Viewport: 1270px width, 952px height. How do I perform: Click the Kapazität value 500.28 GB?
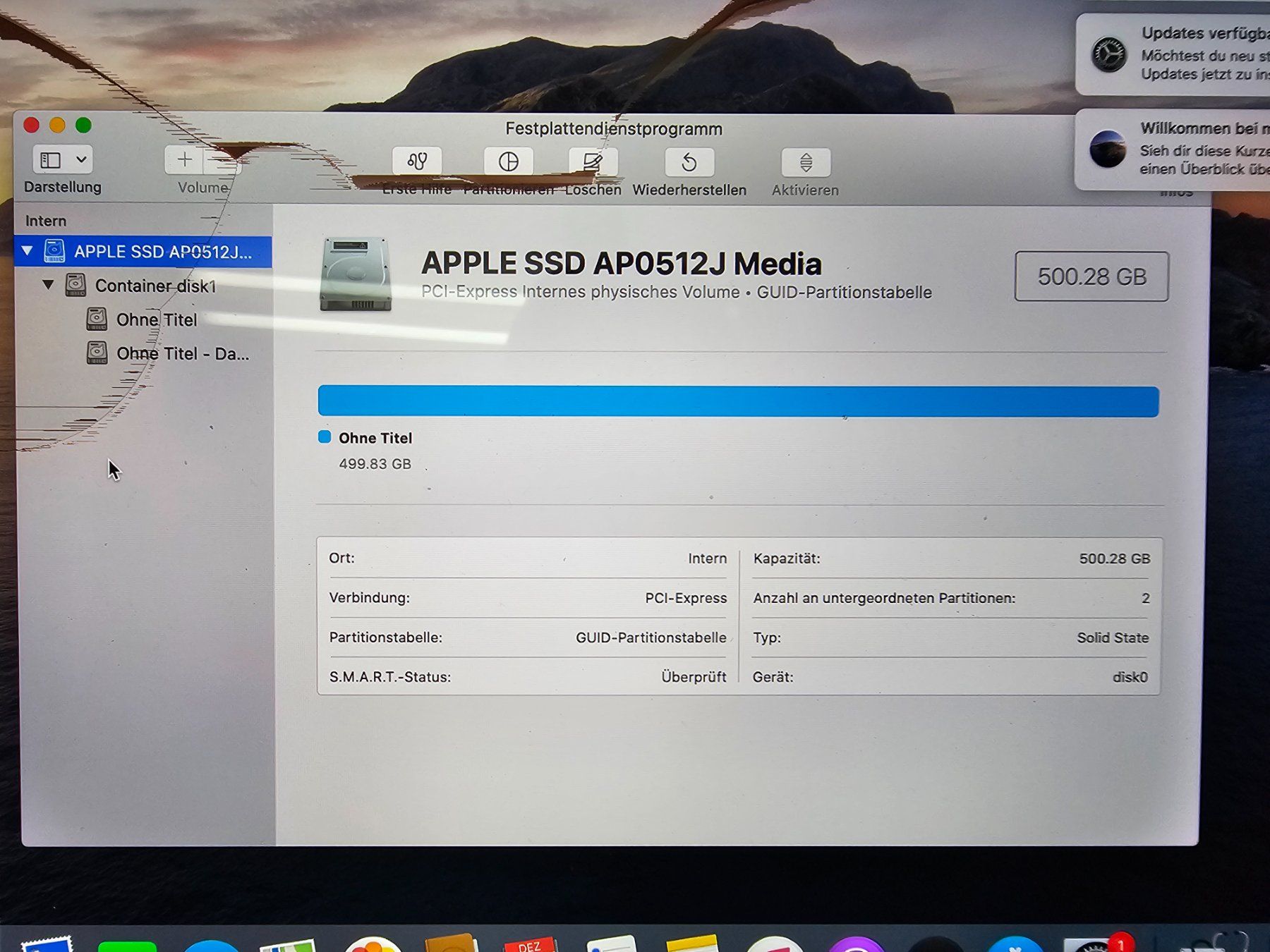pyautogui.click(x=1115, y=559)
